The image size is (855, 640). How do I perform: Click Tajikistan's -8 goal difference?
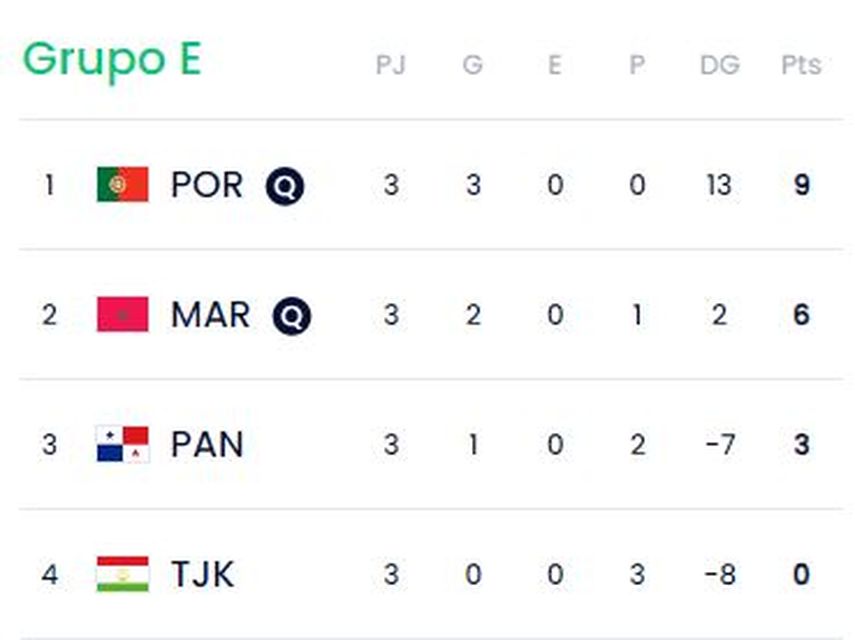[718, 575]
